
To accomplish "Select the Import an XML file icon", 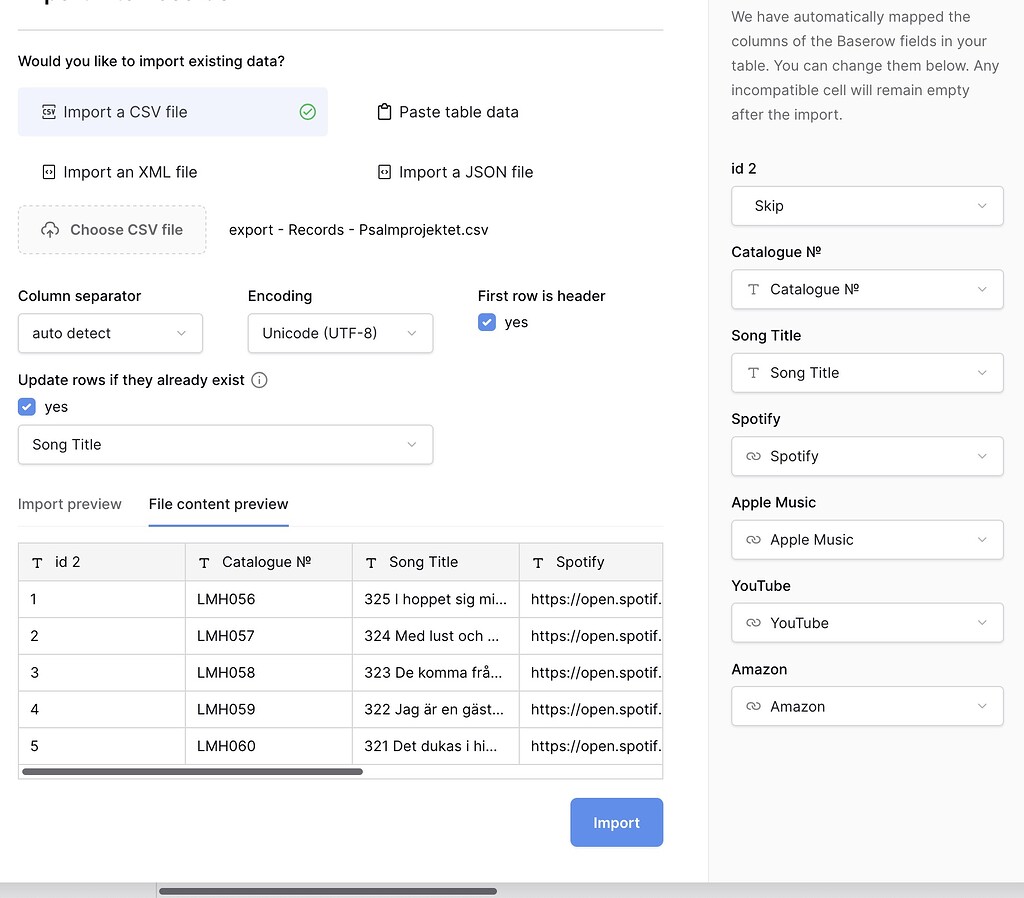I will [x=48, y=172].
